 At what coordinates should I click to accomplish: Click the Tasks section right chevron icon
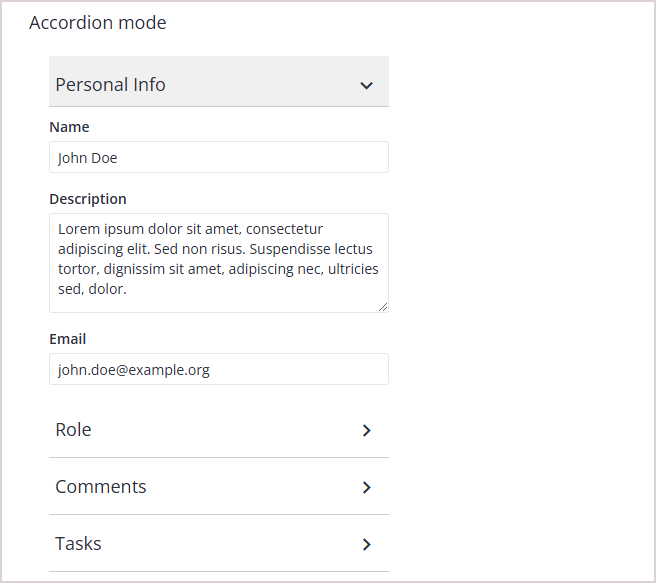click(367, 544)
